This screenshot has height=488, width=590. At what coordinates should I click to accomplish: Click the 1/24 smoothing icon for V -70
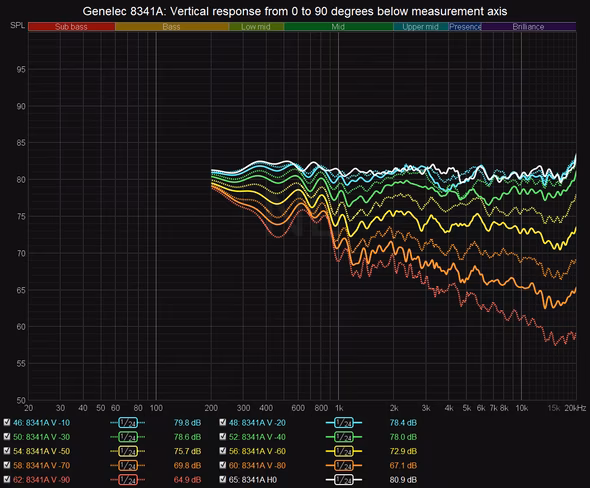point(128,466)
